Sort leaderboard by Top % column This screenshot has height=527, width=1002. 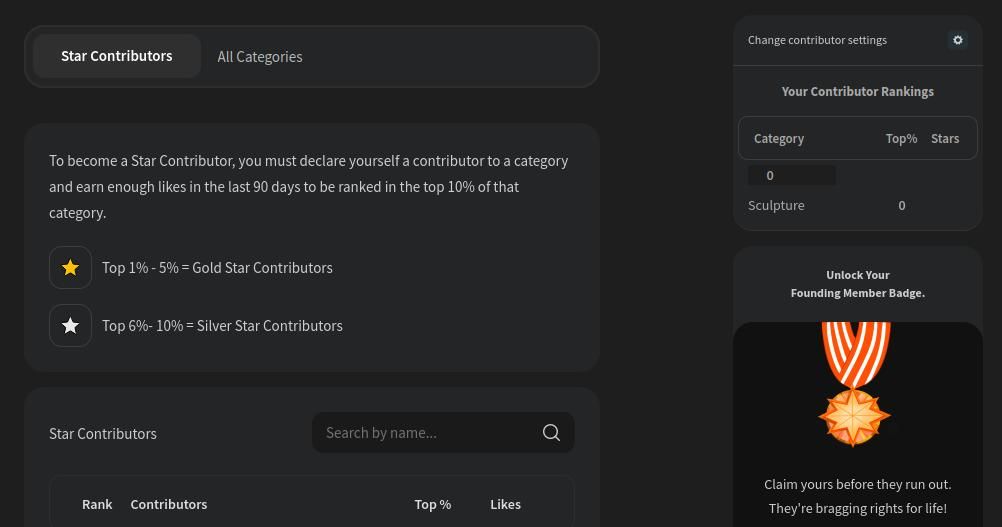433,504
